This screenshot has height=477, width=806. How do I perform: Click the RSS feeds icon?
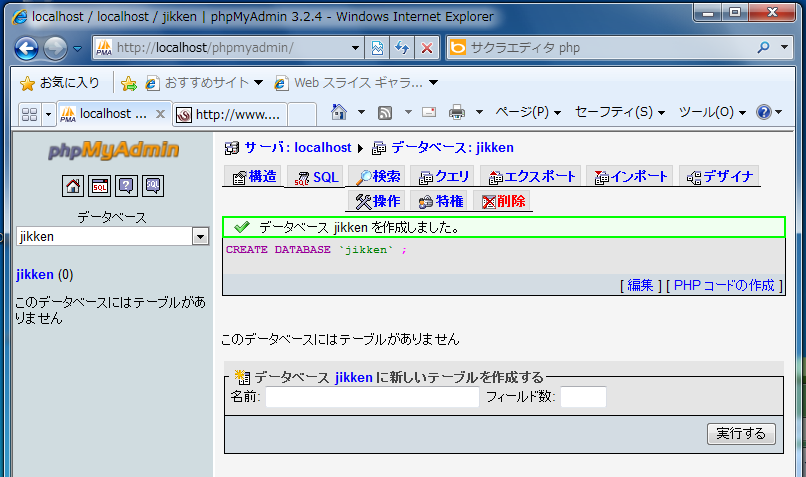[384, 112]
